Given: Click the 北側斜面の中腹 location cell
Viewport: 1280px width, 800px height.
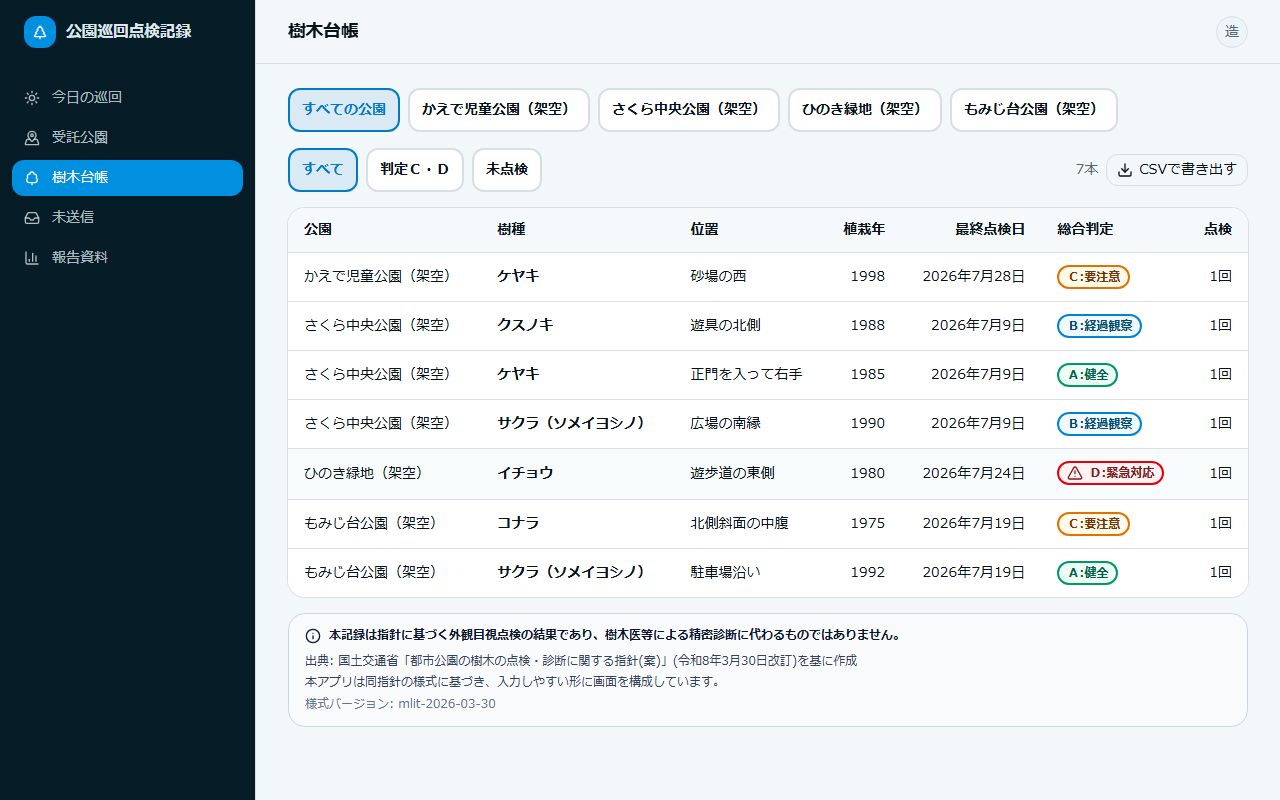Looking at the screenshot, I should tap(739, 524).
